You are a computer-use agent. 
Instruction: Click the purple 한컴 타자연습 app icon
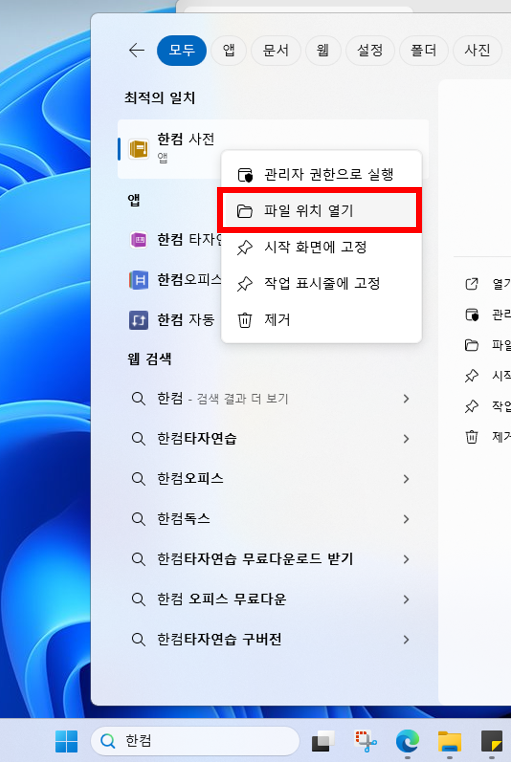point(139,240)
